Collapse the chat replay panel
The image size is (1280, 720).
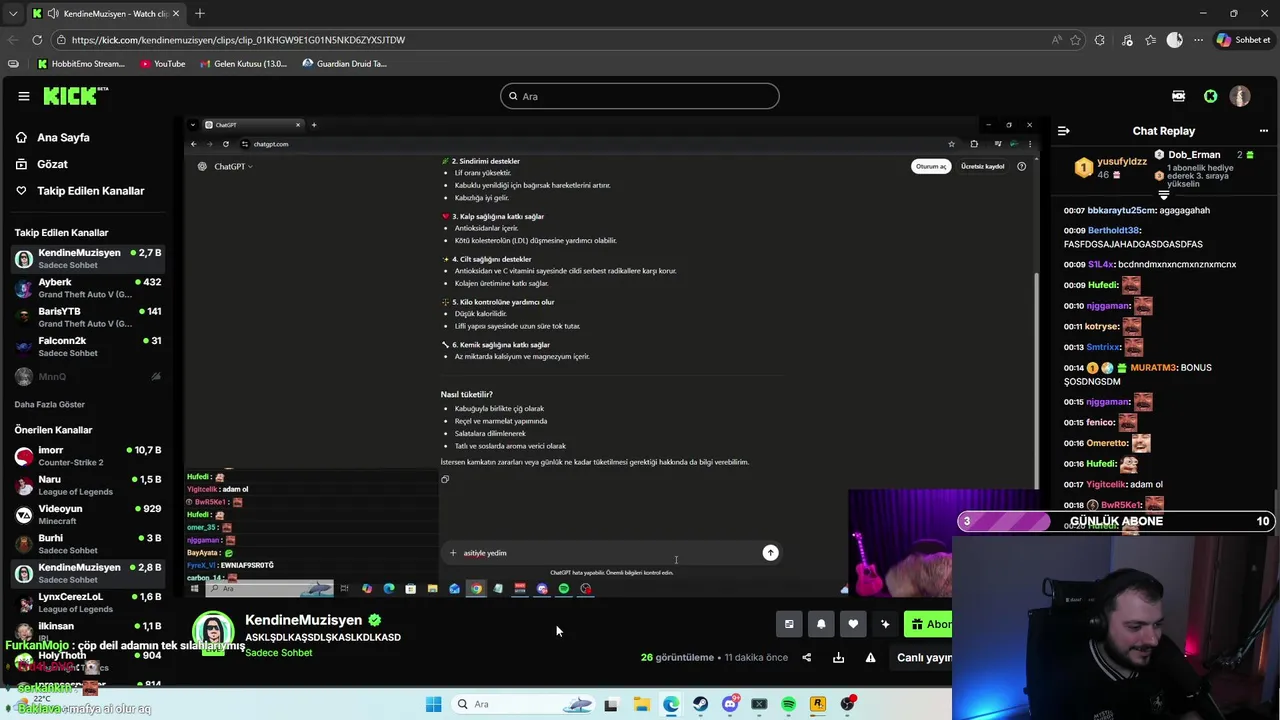point(1064,131)
